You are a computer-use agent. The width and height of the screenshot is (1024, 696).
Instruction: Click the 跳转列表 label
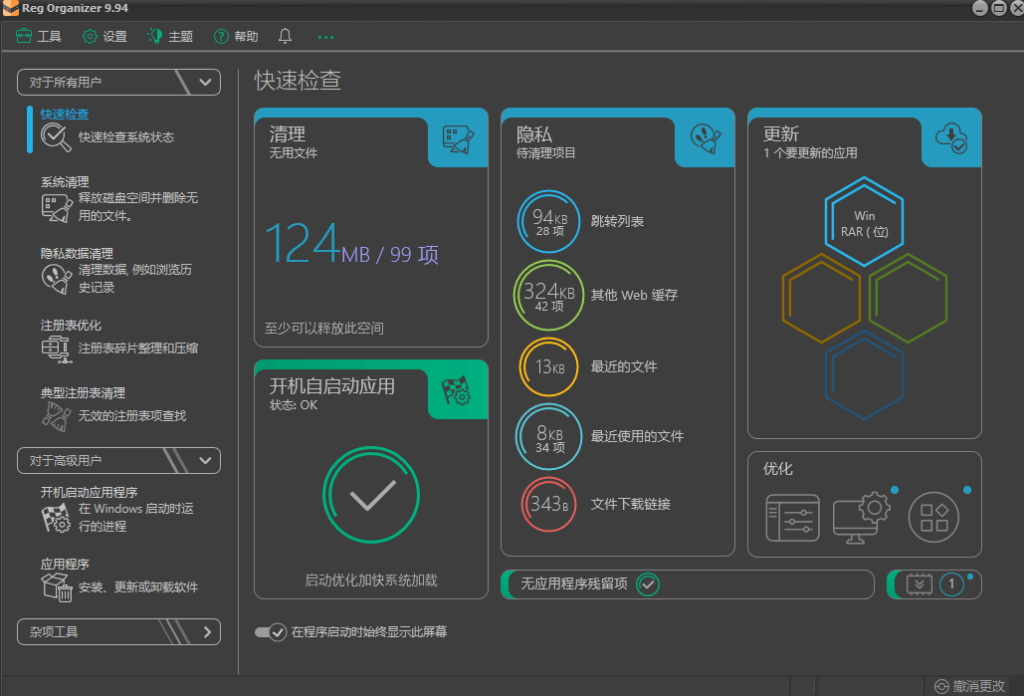617,222
